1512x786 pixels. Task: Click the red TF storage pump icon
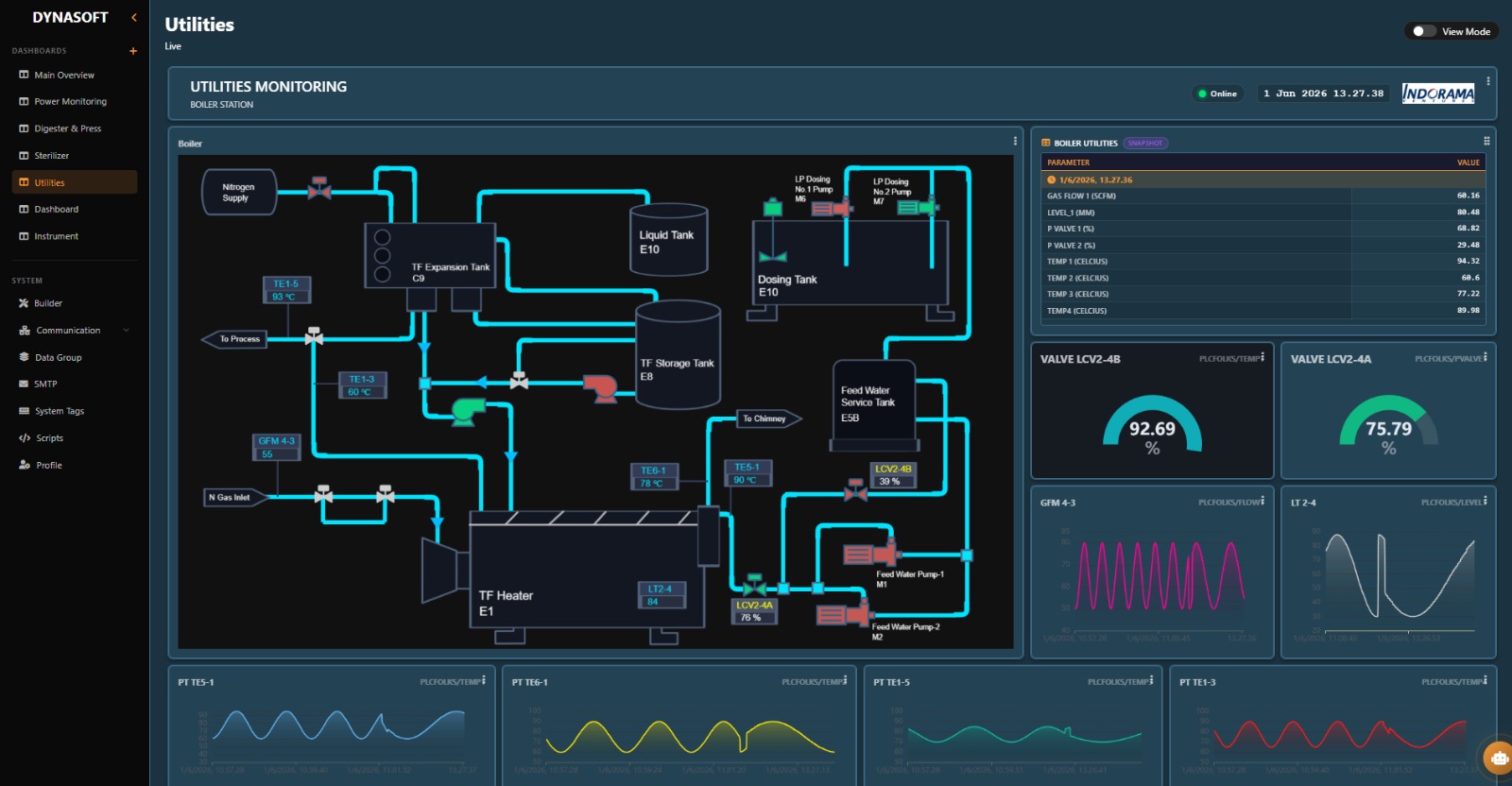[600, 387]
